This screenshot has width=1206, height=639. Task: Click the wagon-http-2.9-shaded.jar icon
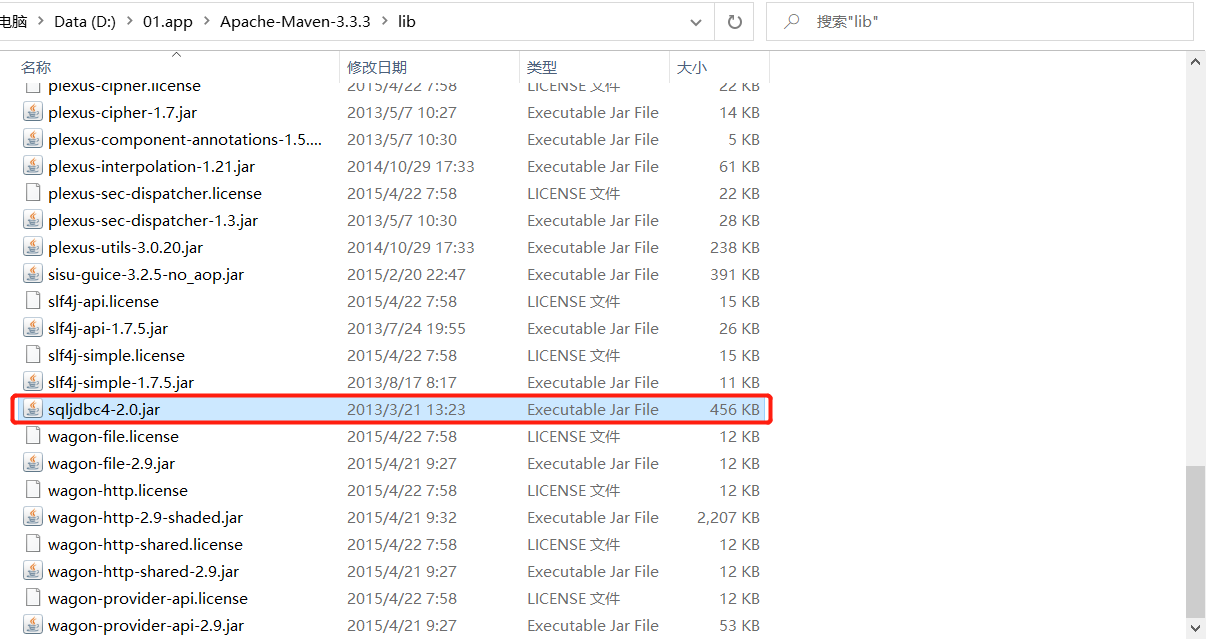(33, 517)
